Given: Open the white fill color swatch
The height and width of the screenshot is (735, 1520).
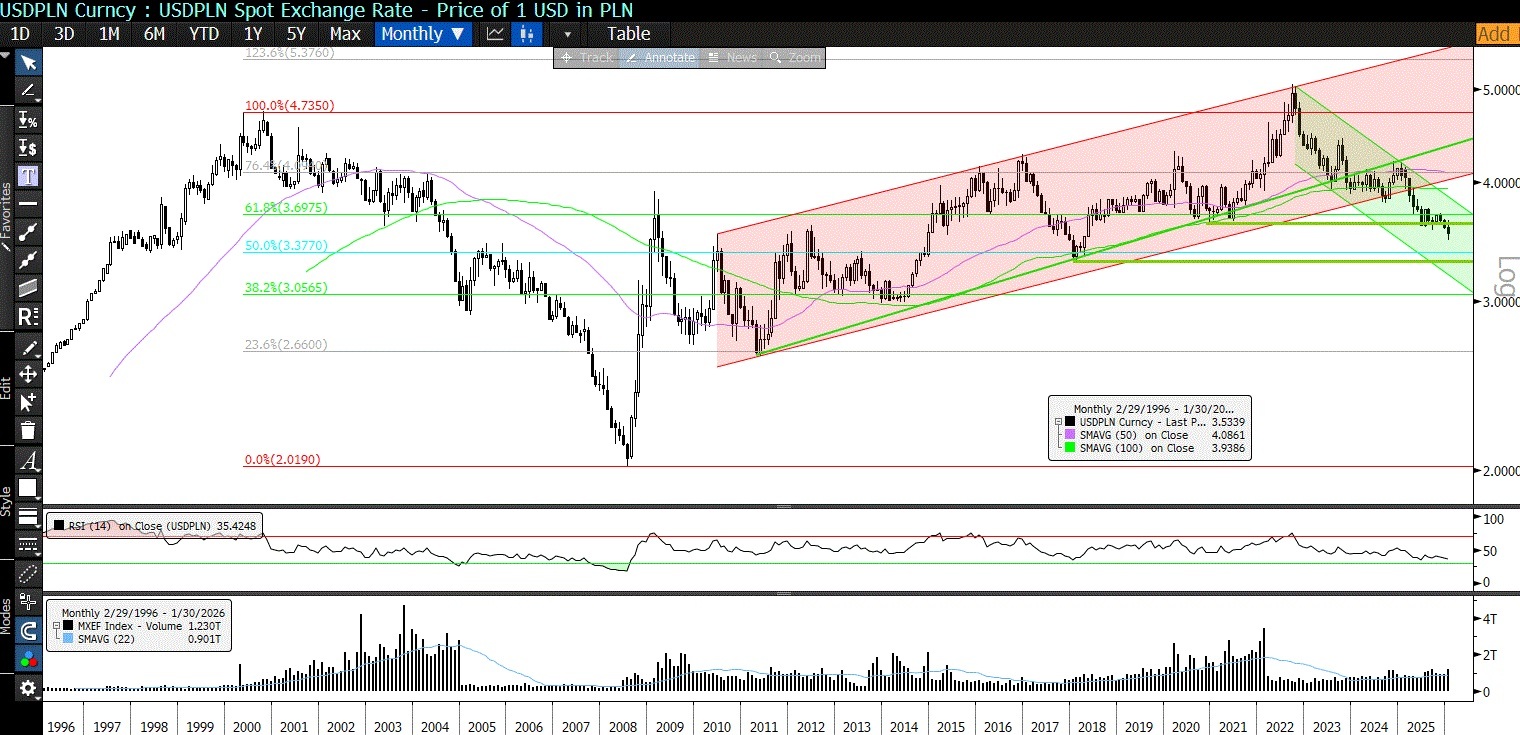Looking at the screenshot, I should click(28, 489).
